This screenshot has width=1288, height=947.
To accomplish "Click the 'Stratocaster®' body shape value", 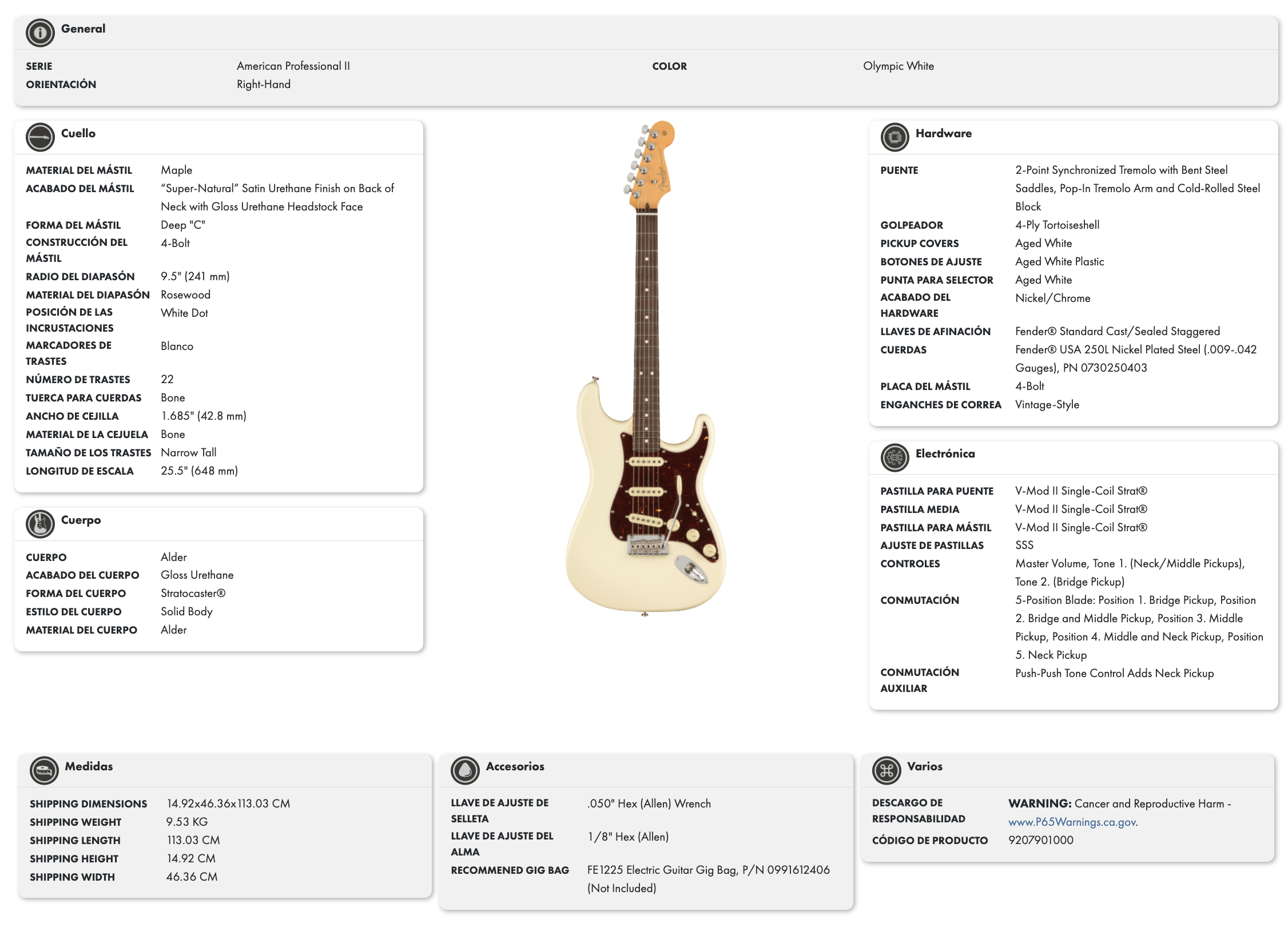I will (x=193, y=594).
